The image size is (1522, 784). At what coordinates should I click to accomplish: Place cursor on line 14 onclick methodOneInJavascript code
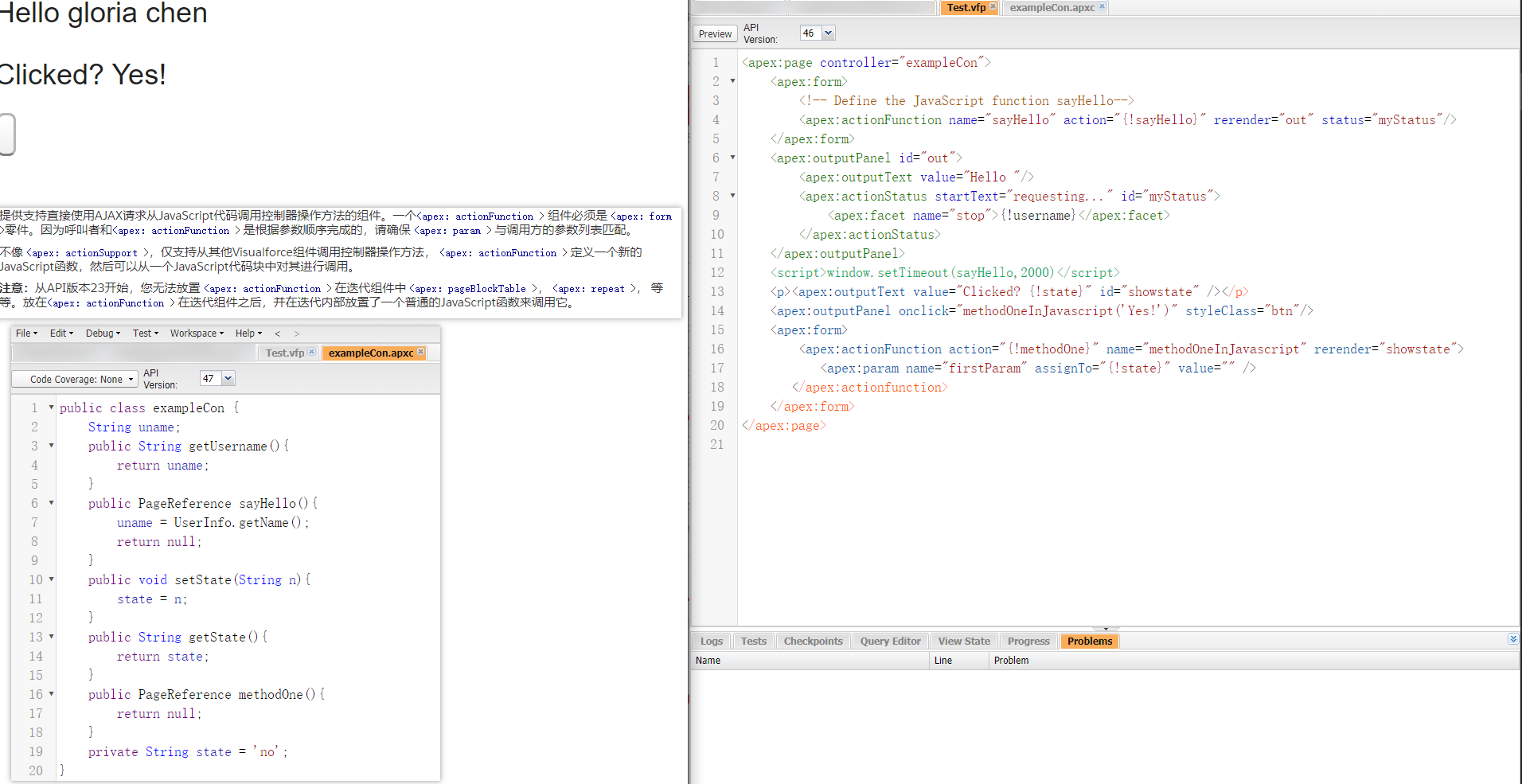click(1042, 310)
